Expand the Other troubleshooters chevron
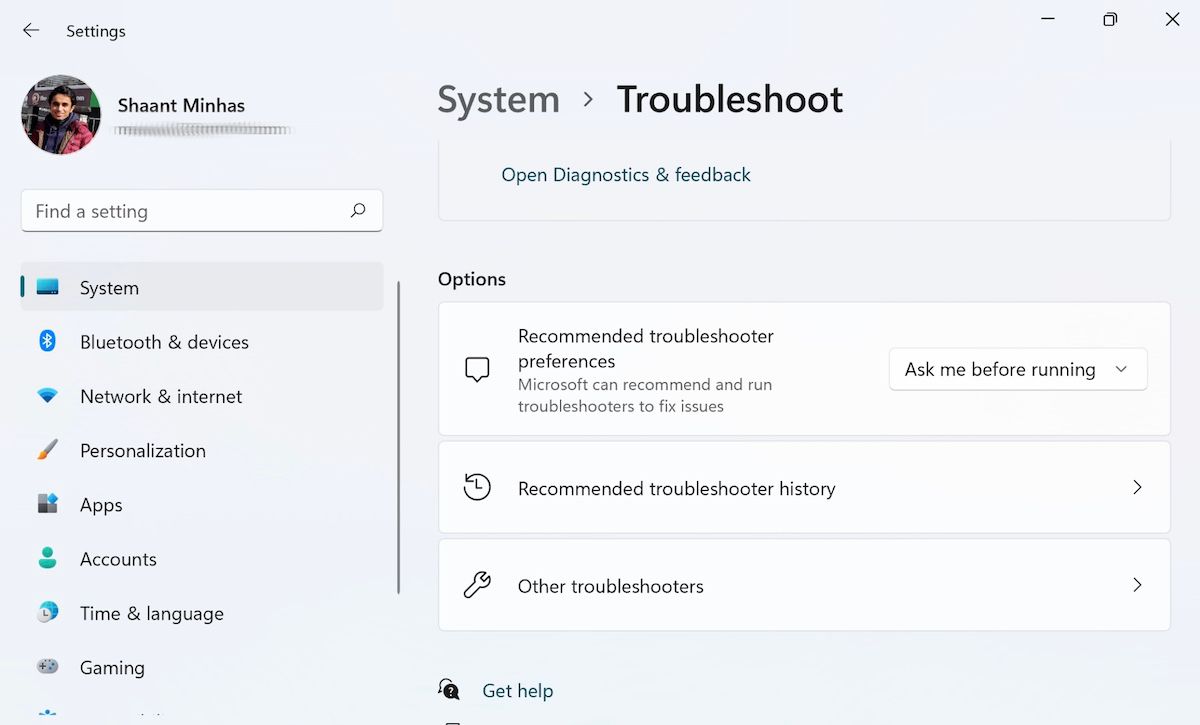 click(1136, 585)
